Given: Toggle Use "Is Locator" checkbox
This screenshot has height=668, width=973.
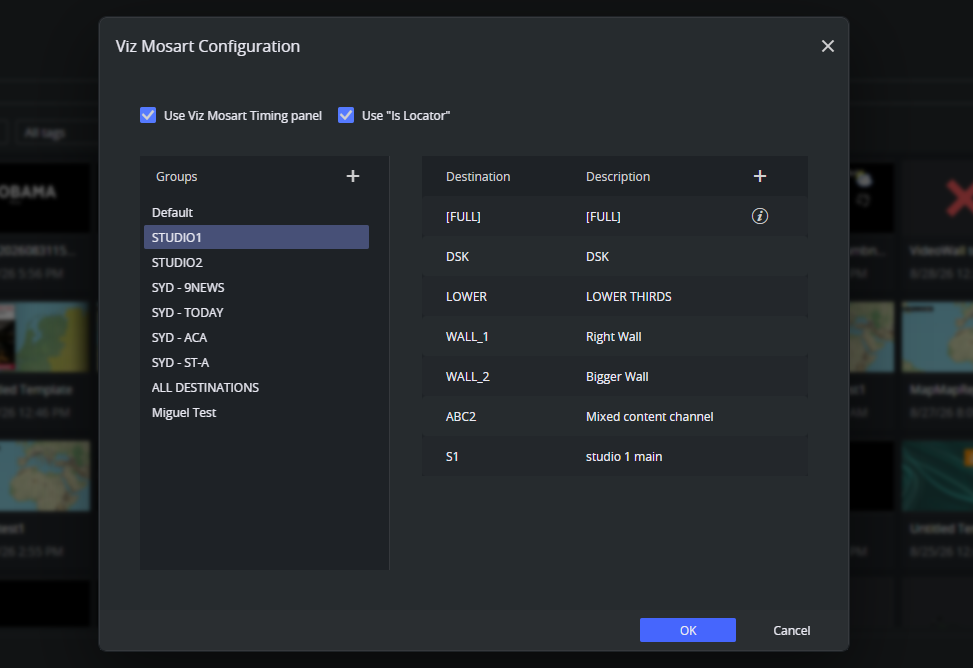Looking at the screenshot, I should pyautogui.click(x=346, y=115).
